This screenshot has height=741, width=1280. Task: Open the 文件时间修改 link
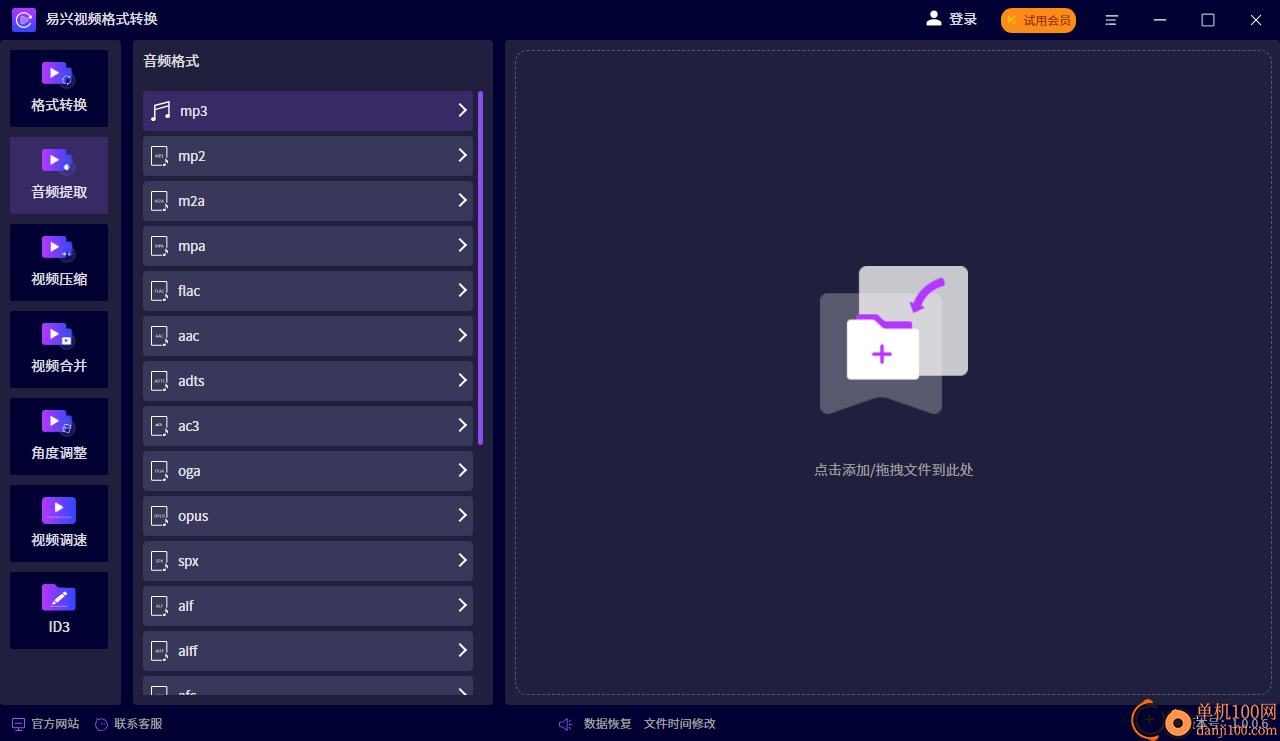[680, 724]
